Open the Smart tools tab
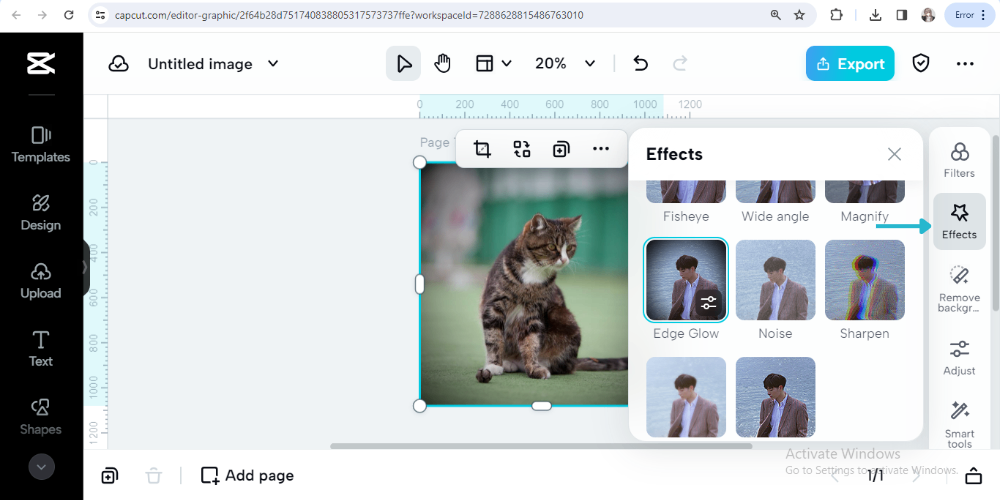This screenshot has height=500, width=1000. (x=959, y=423)
